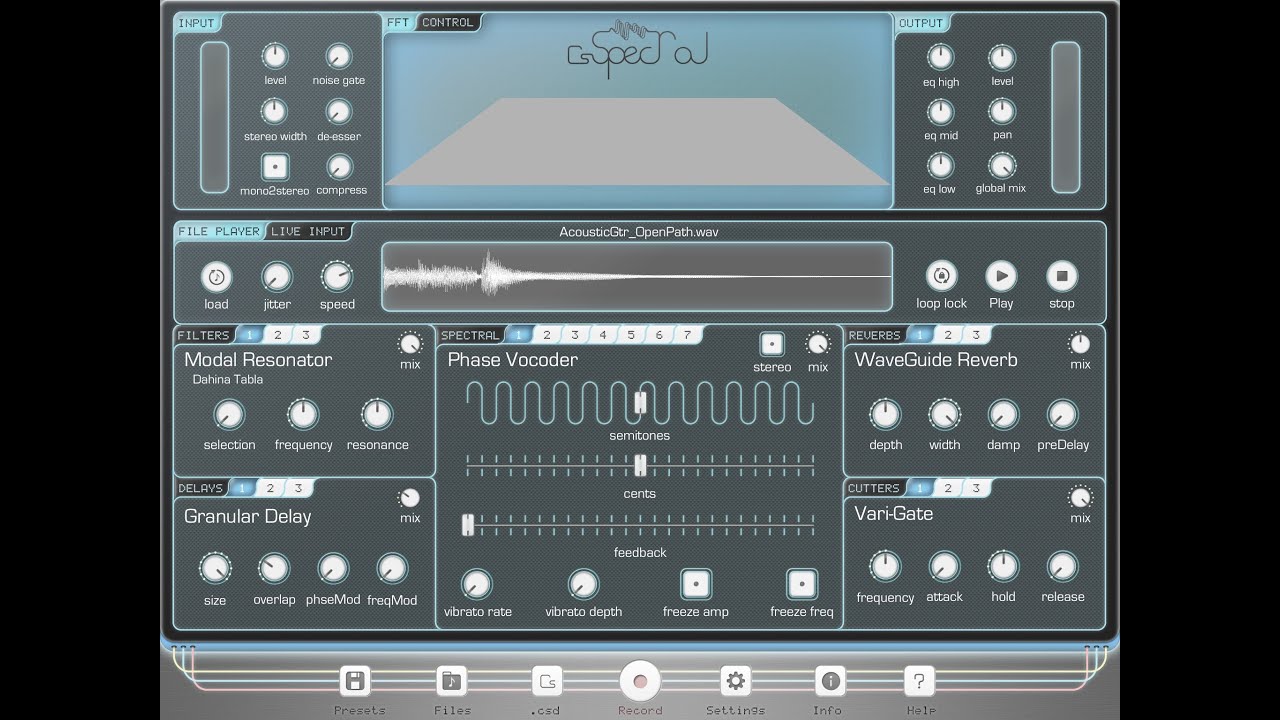Stop audio playback
Screen dimensions: 1280x720
click(1062, 276)
